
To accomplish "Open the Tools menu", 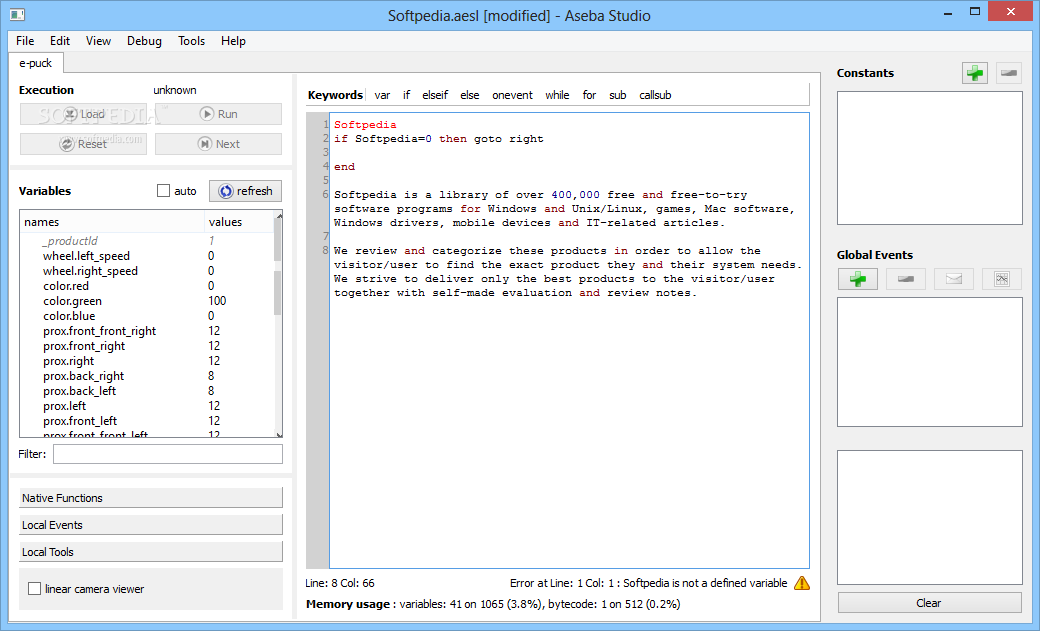I will click(191, 41).
